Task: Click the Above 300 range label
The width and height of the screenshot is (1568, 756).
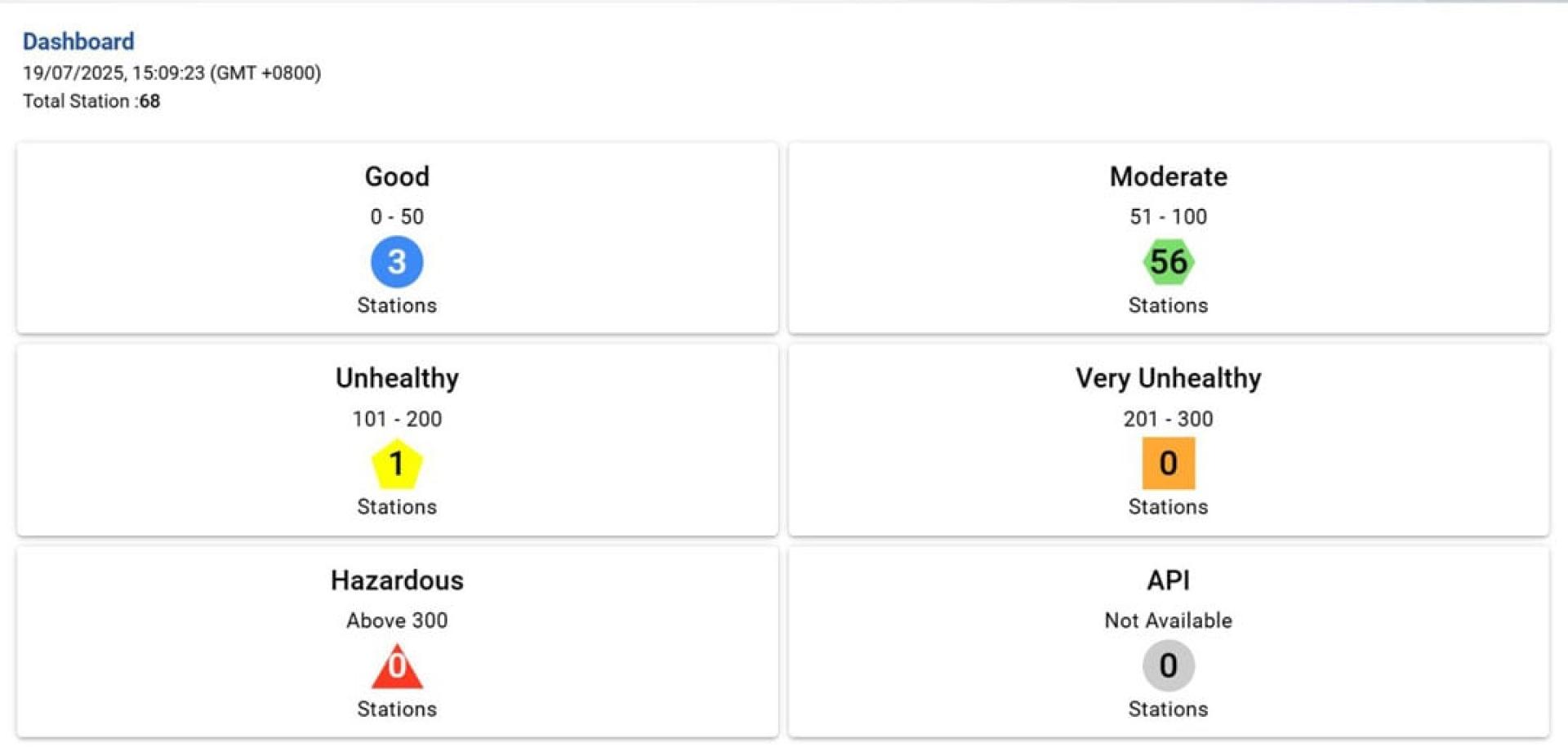Action: (x=397, y=620)
